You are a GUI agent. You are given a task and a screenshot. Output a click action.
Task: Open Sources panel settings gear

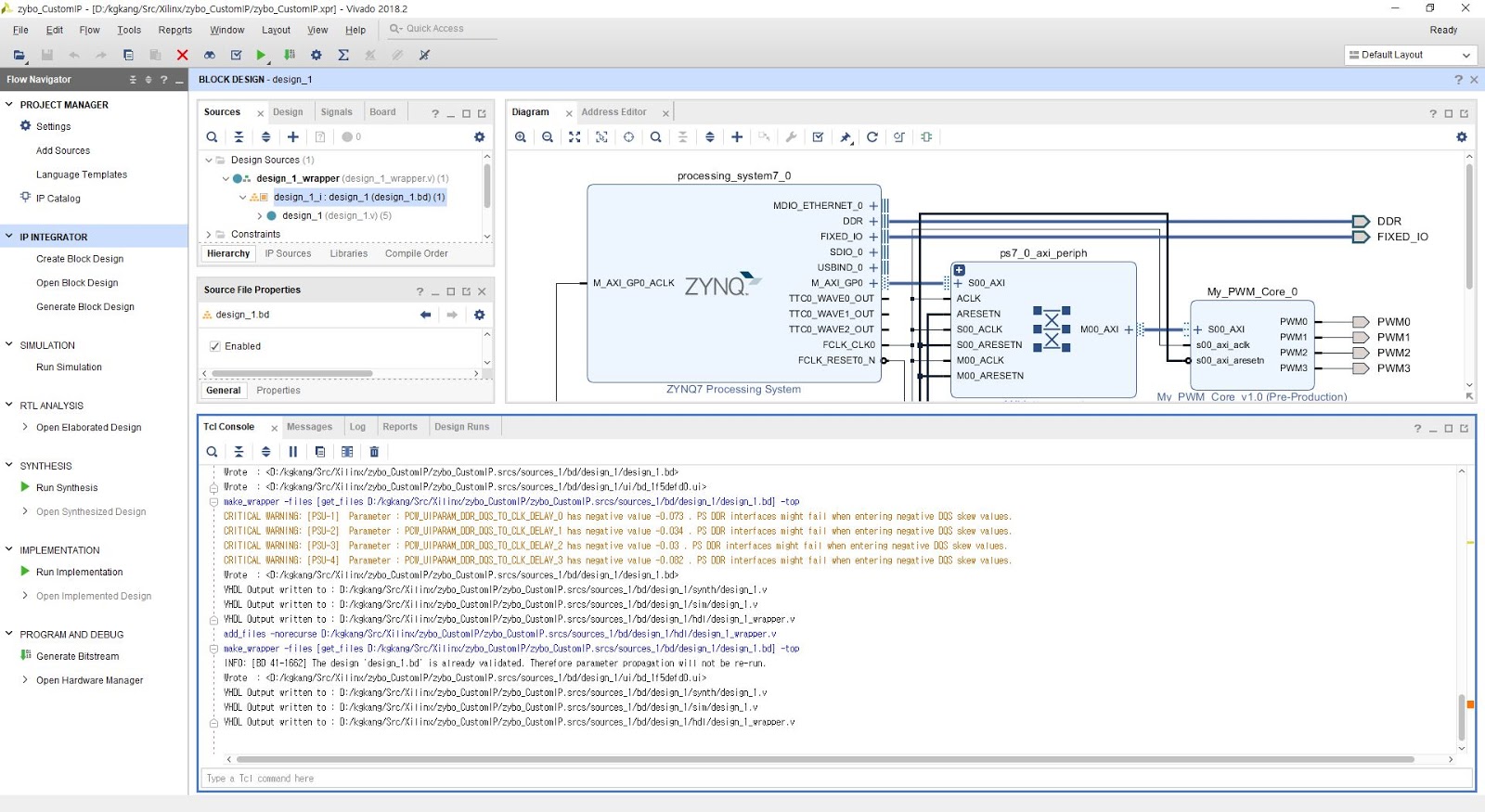click(x=480, y=136)
